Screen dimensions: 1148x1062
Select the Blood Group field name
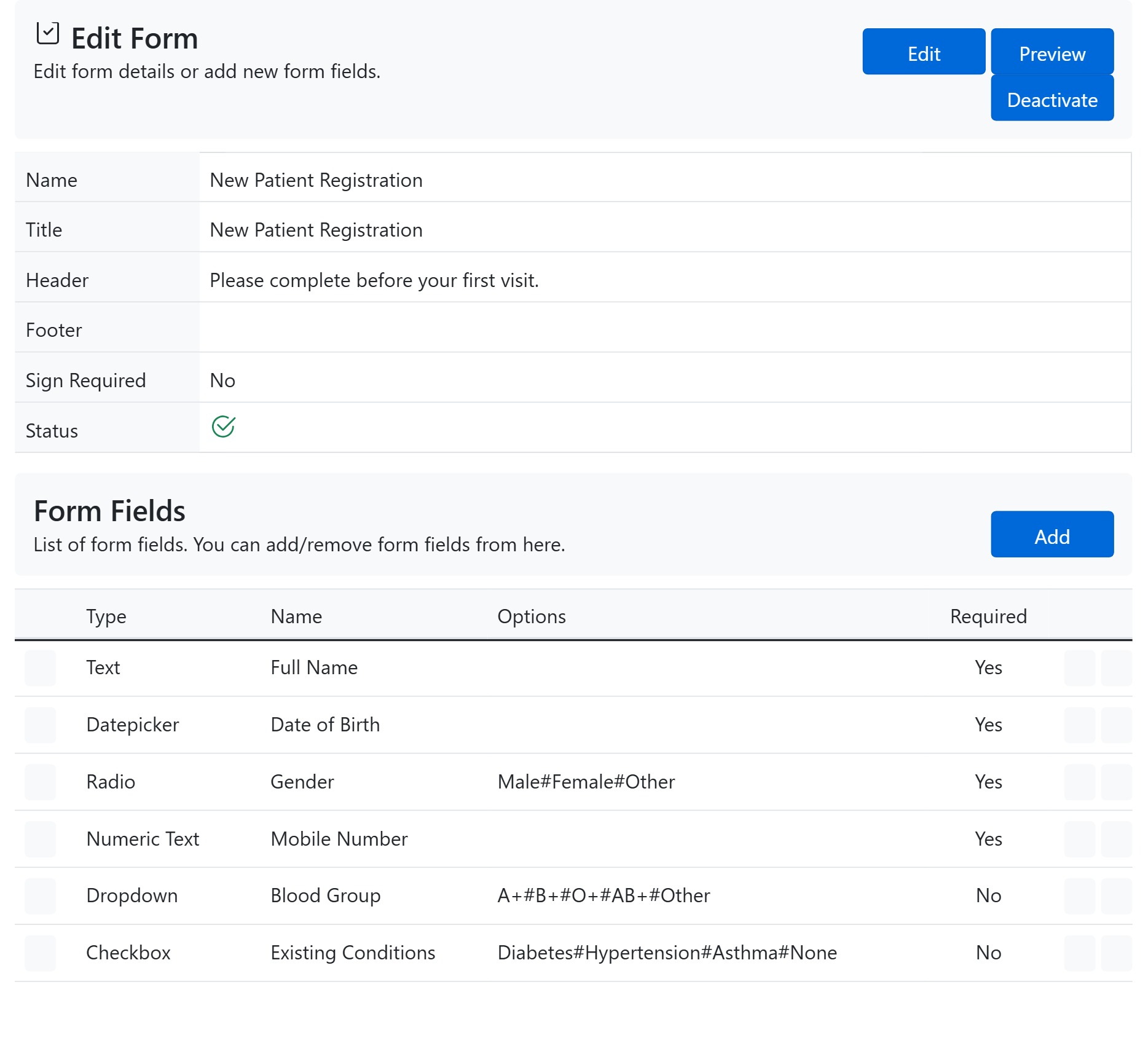tap(326, 895)
